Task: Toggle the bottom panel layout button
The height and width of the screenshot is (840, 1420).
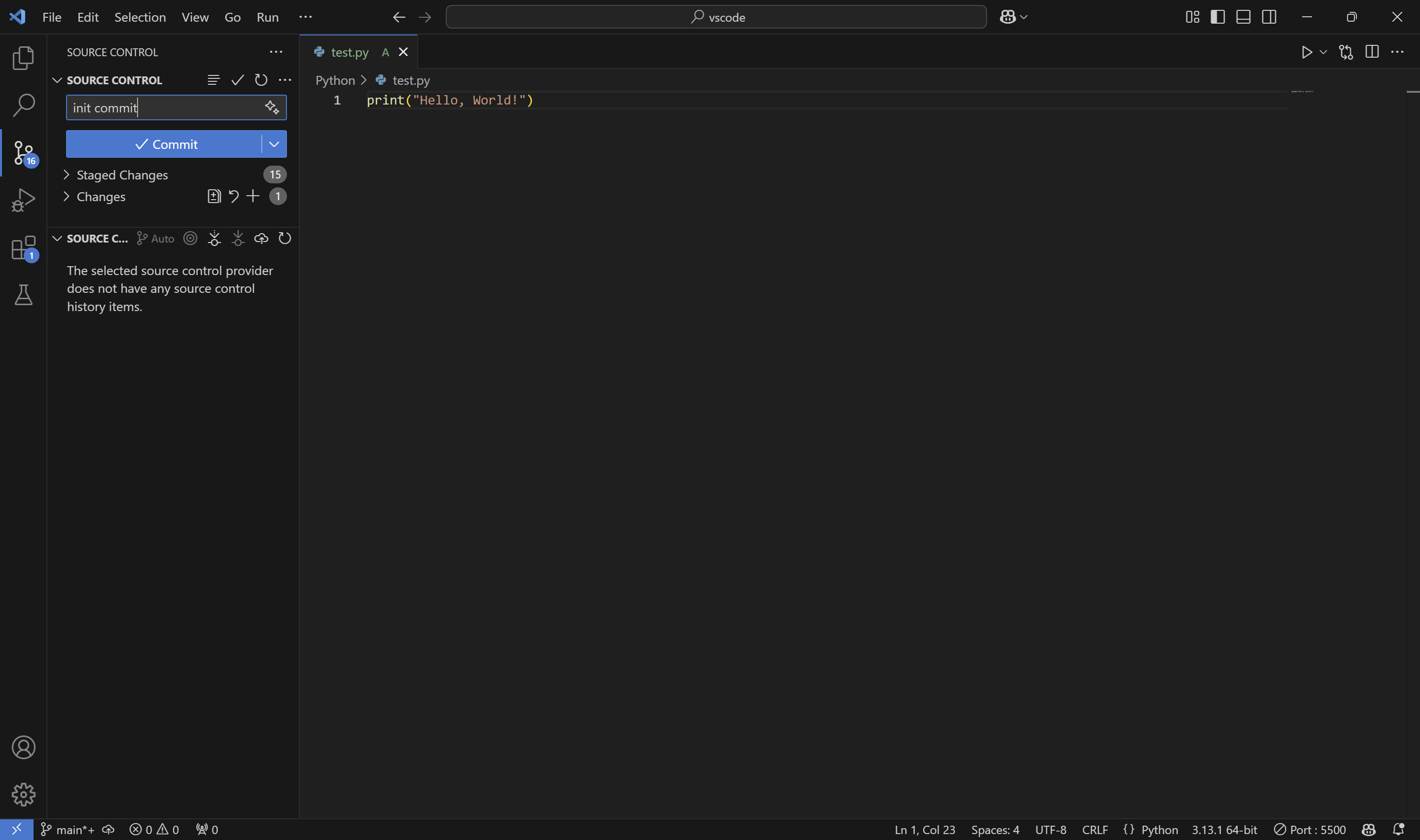Action: [x=1243, y=17]
